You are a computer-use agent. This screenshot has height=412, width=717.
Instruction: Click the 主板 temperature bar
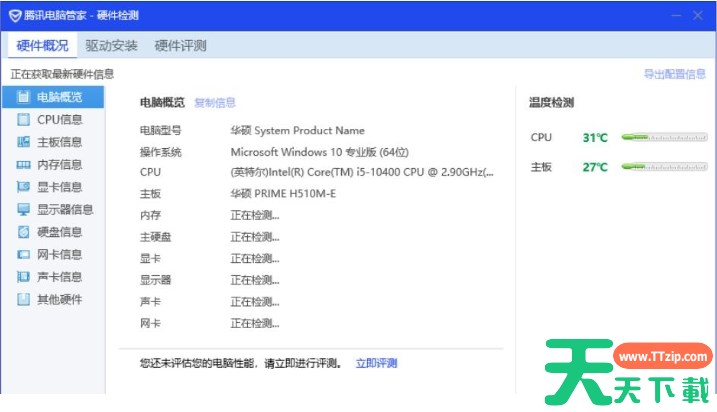click(664, 167)
